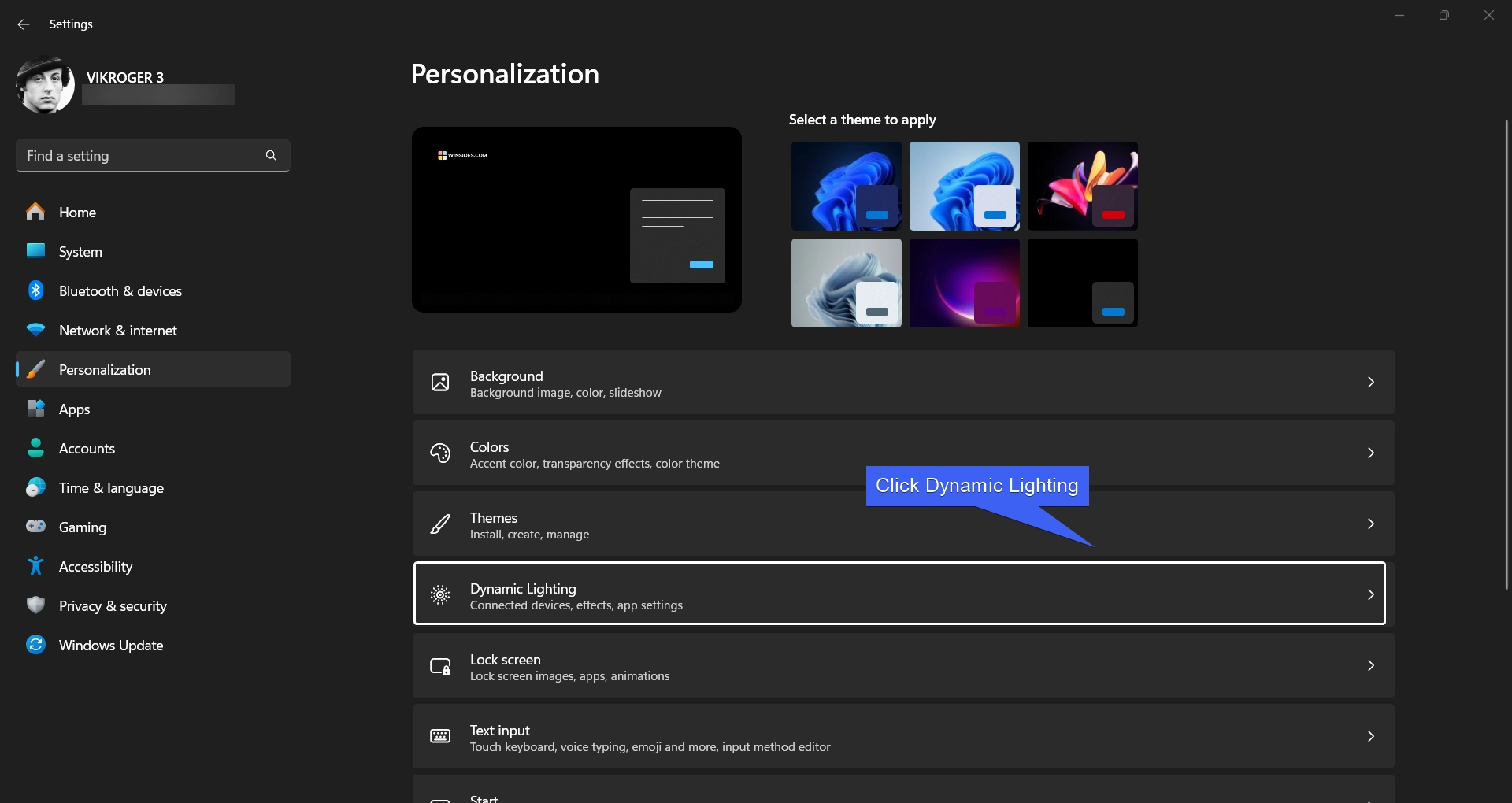The height and width of the screenshot is (803, 1512).
Task: Open the Dynamic Lighting title text
Action: coord(523,589)
